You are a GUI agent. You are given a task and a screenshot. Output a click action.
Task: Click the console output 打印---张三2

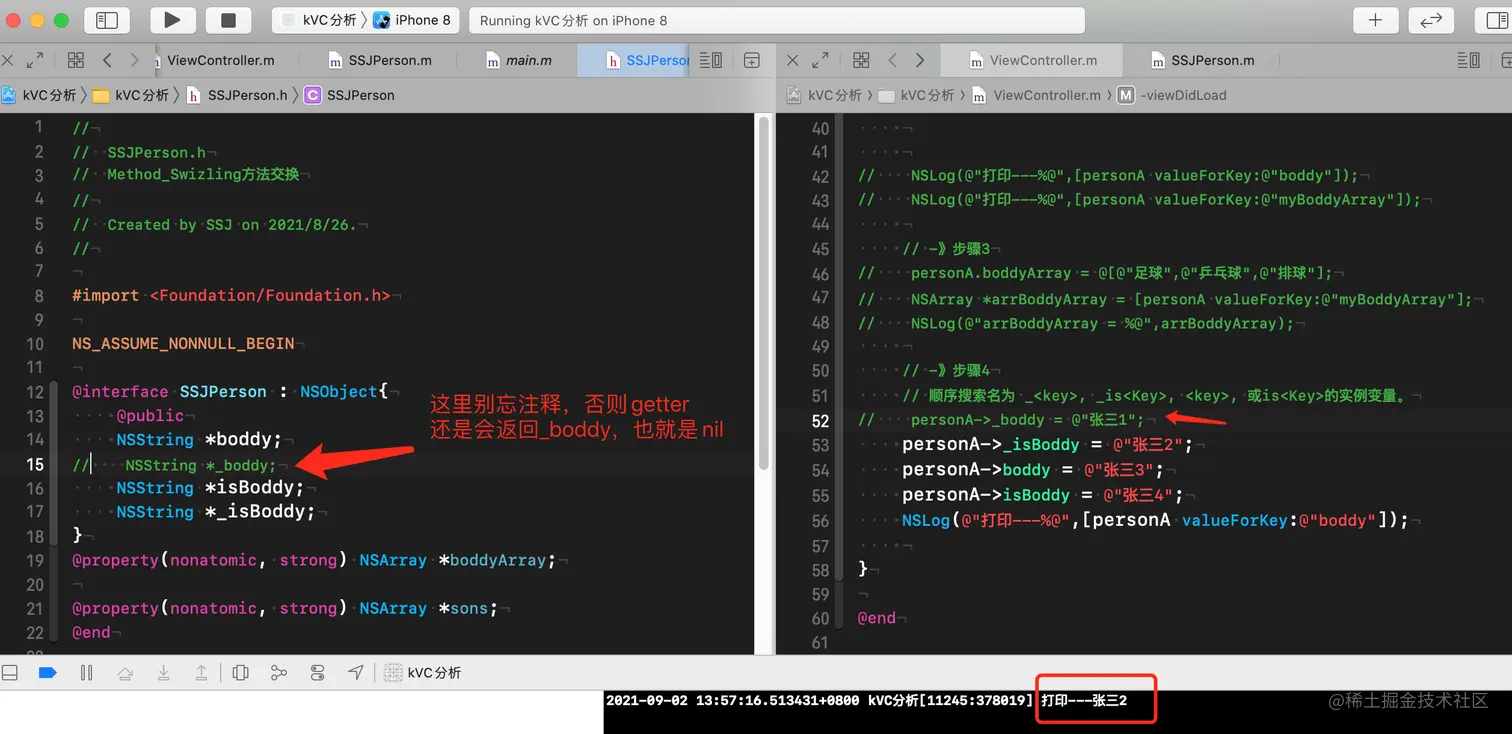point(1084,700)
